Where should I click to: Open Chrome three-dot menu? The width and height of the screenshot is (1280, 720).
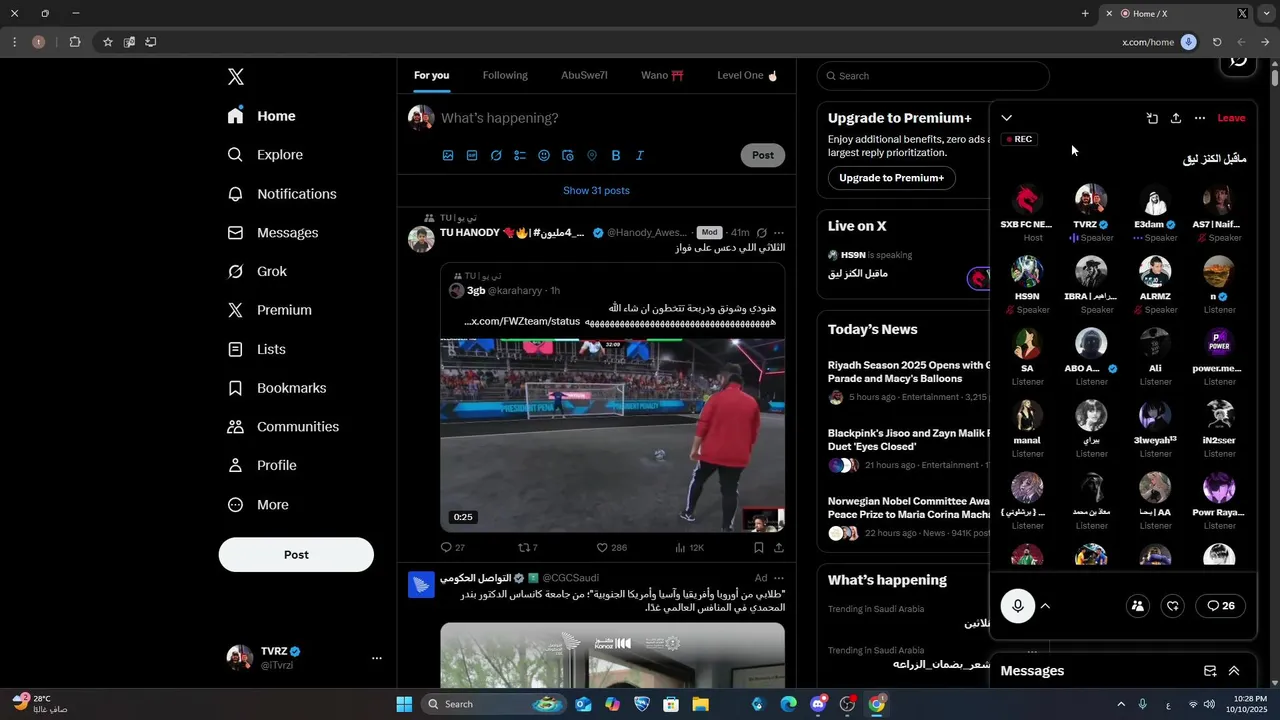[14, 42]
